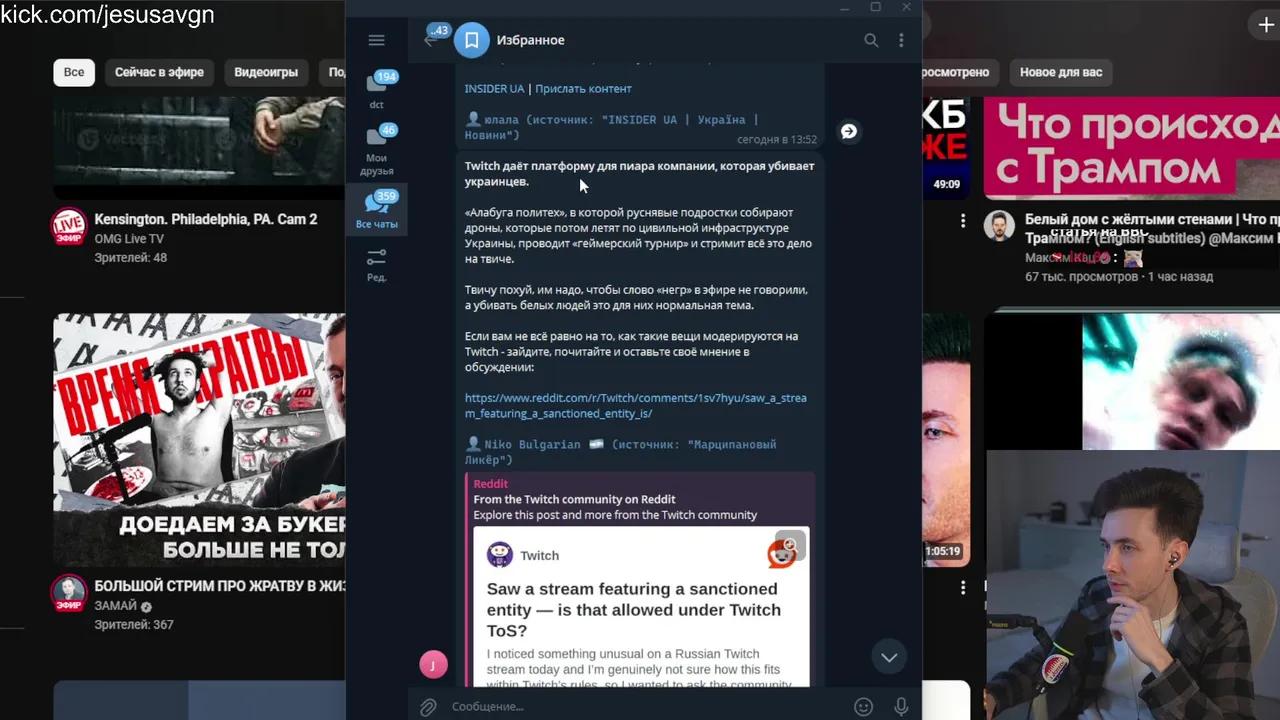This screenshot has height=720, width=1280.
Task: Click the Reddit preview site name
Action: click(x=490, y=484)
